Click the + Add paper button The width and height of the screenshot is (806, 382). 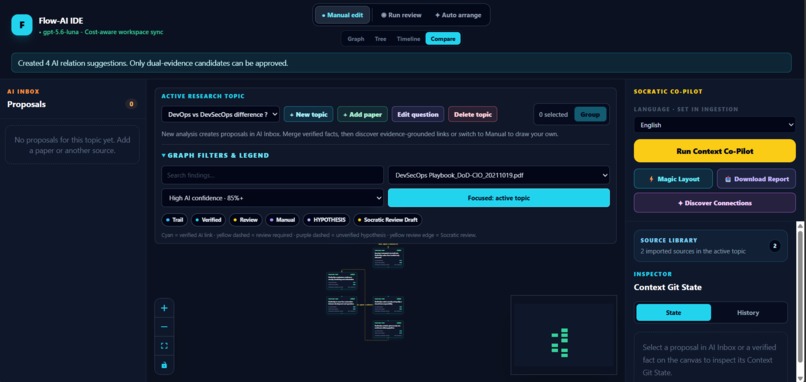[x=362, y=115]
